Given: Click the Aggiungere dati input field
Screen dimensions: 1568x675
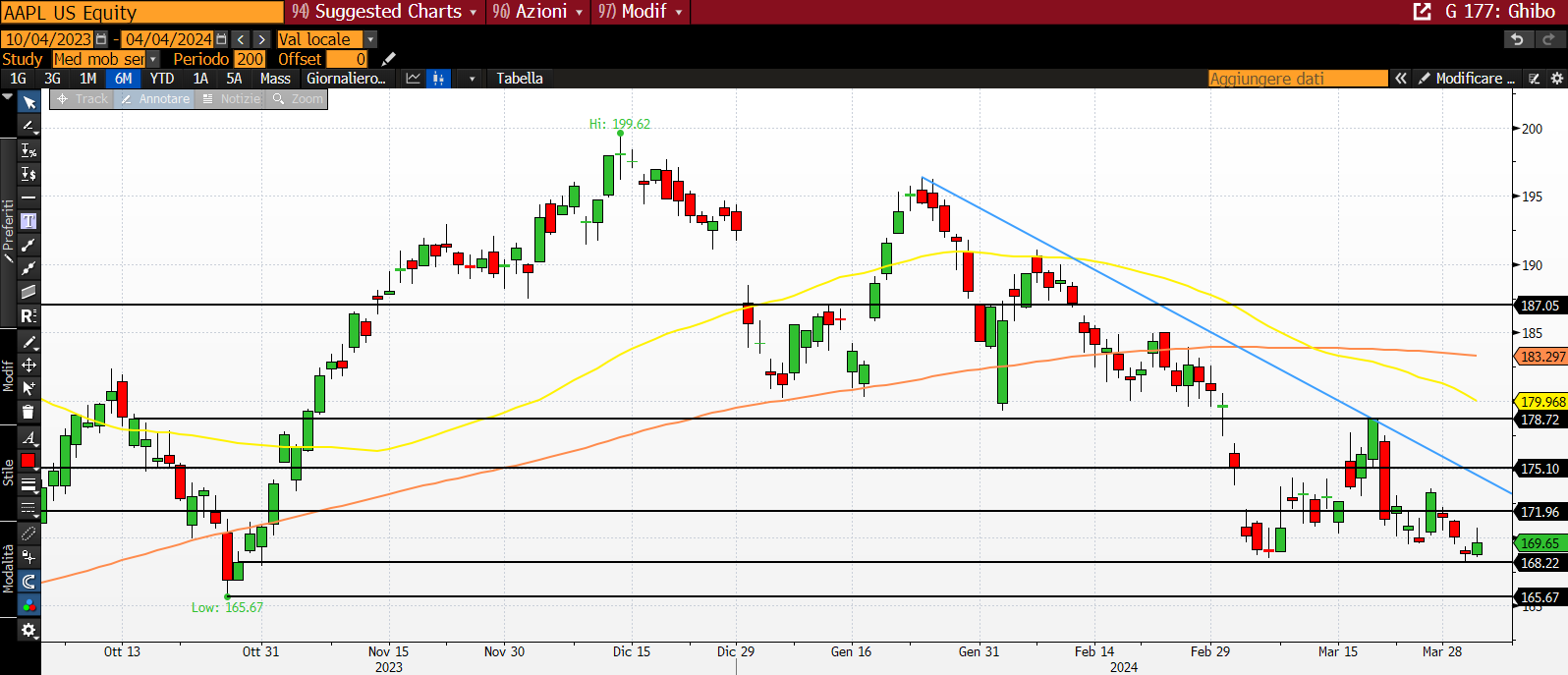Looking at the screenshot, I should point(1298,79).
